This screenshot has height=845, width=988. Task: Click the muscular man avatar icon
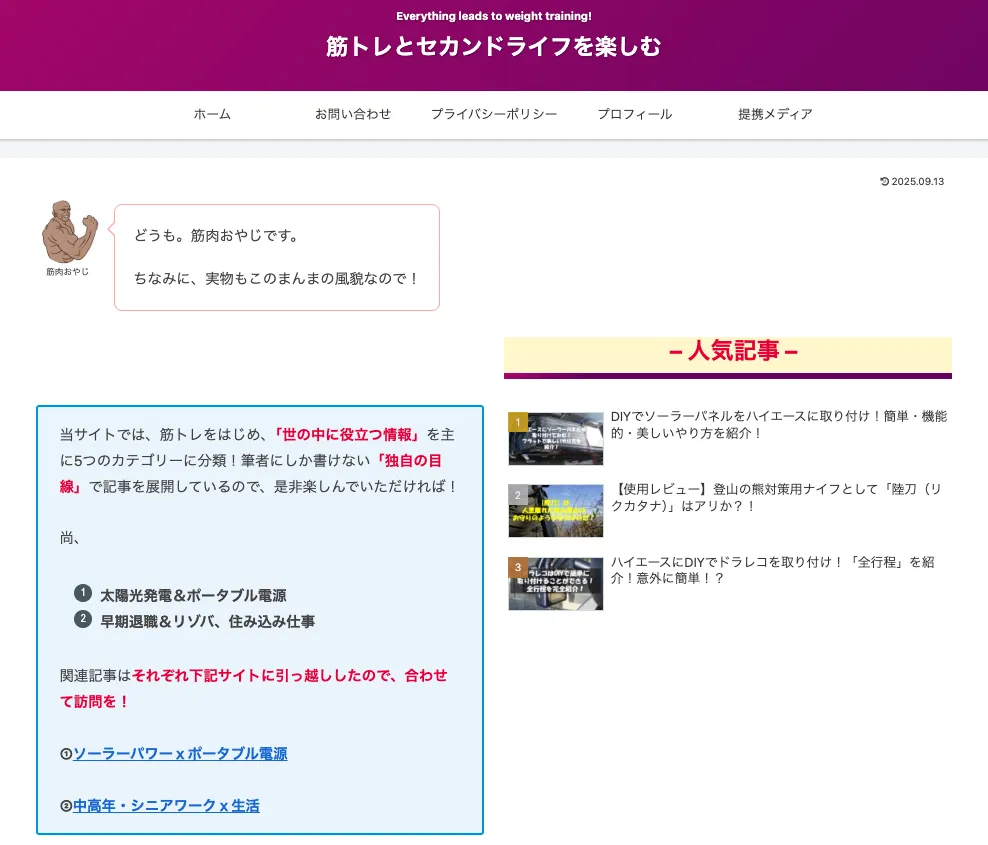click(x=70, y=231)
